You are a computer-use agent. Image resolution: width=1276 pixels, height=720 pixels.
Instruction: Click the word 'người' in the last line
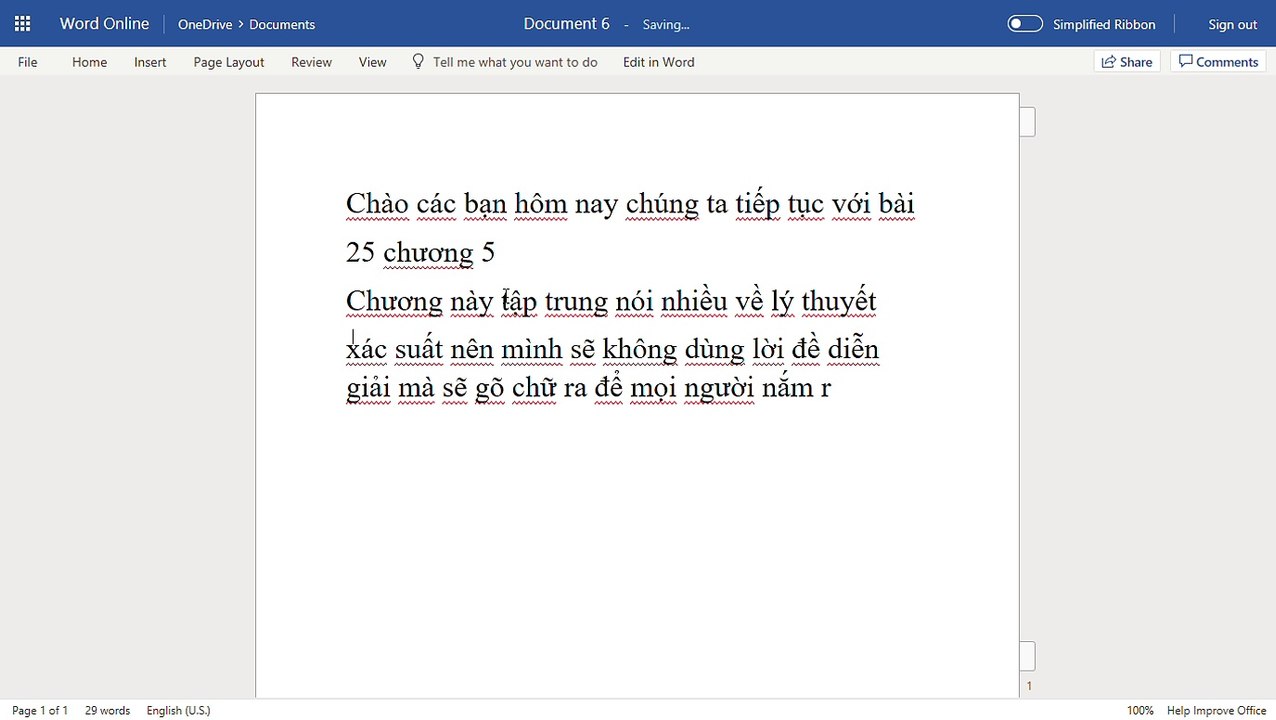tap(719, 387)
